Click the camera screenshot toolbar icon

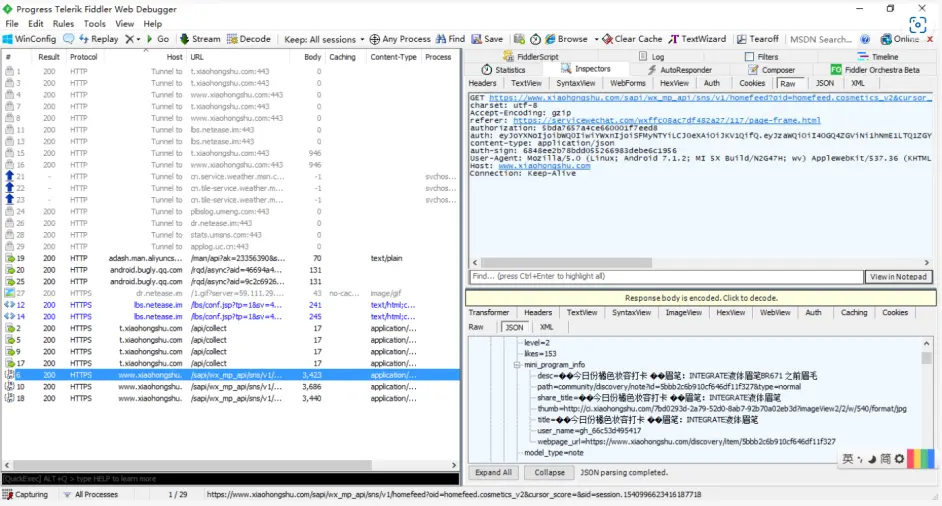pos(519,39)
